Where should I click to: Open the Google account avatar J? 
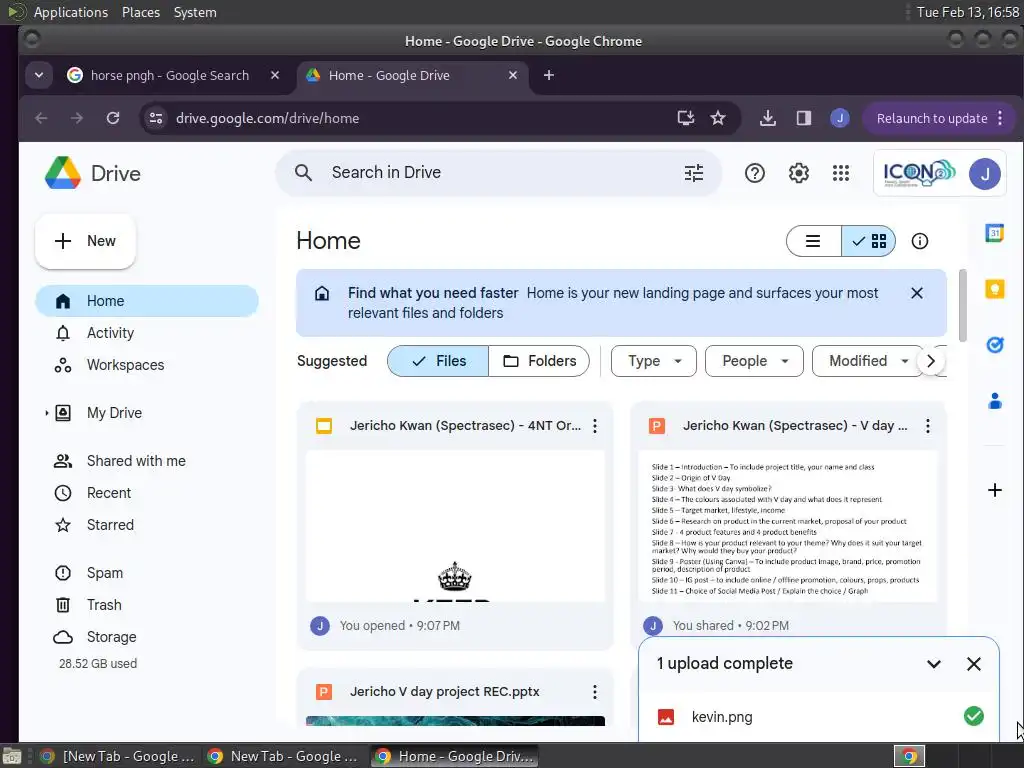[984, 174]
